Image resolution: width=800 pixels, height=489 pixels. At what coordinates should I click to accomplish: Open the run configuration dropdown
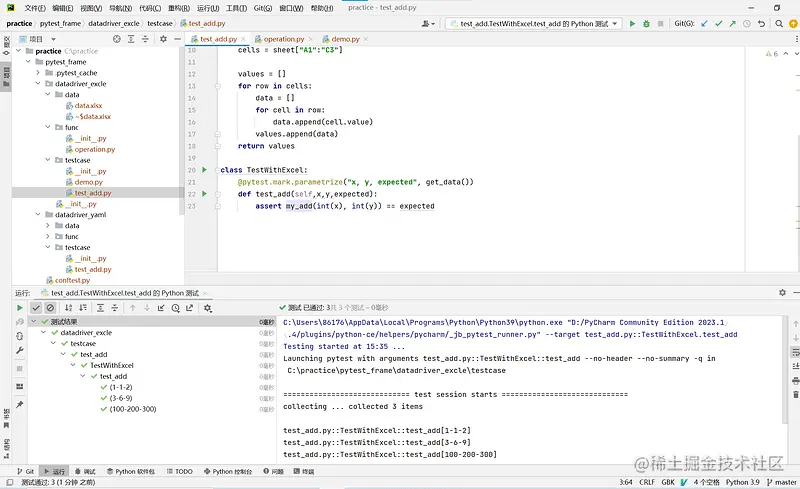533,23
